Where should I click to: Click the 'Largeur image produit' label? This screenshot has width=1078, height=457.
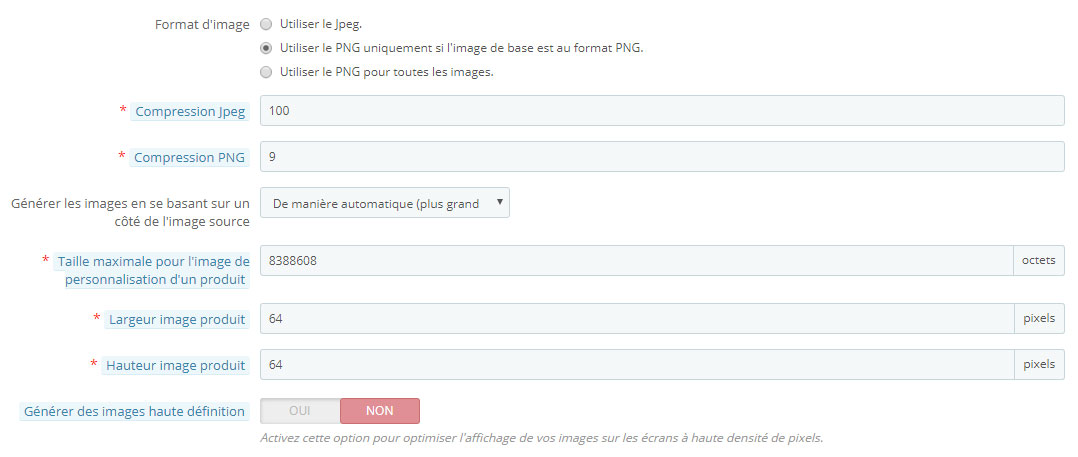(x=177, y=320)
